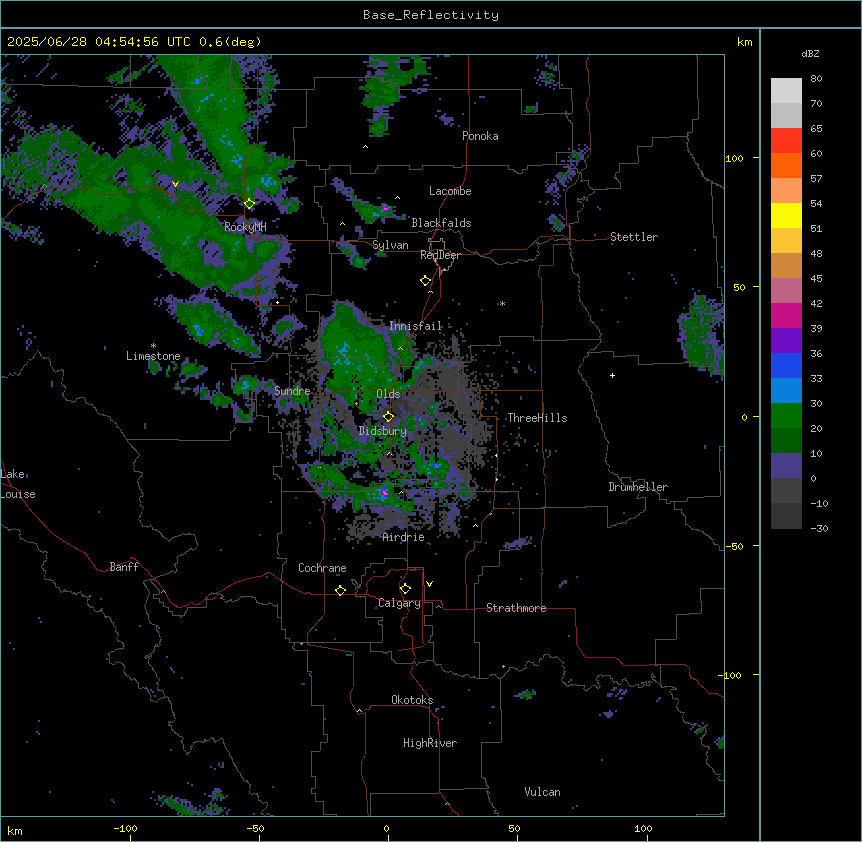This screenshot has width=862, height=842.
Task: Click the HighRiver label
Action: (430, 743)
